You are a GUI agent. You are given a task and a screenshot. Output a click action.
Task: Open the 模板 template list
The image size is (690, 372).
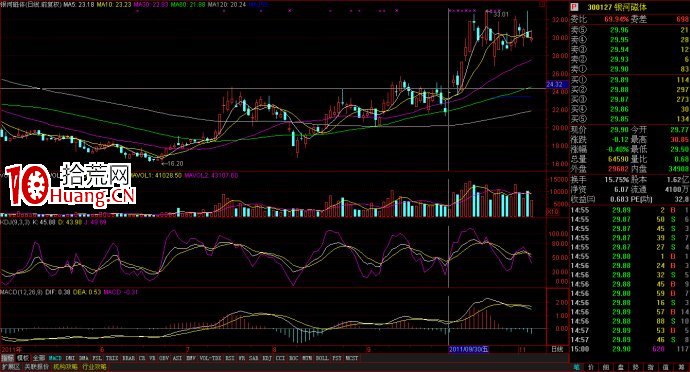(23, 358)
